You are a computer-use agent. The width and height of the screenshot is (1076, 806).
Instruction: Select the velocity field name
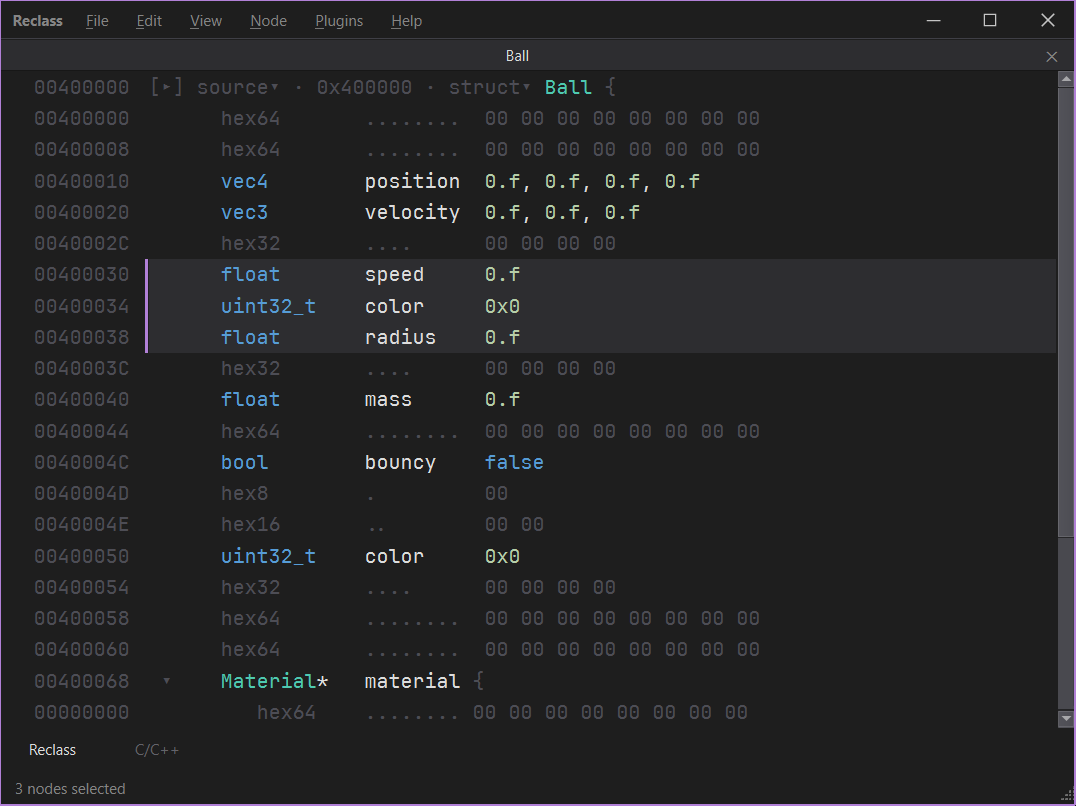pos(412,212)
